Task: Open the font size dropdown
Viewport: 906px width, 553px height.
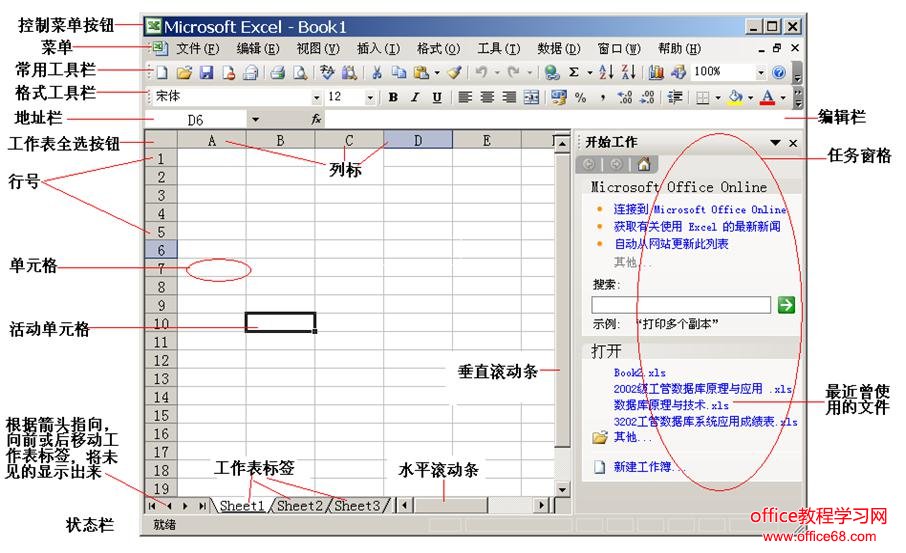Action: (x=370, y=97)
